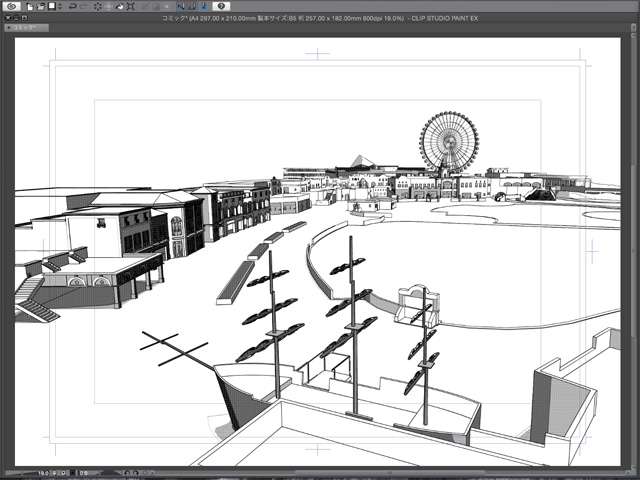Click the 19.0 zoom percentage value
Image resolution: width=640 pixels, height=480 pixels.
pyautogui.click(x=43, y=473)
